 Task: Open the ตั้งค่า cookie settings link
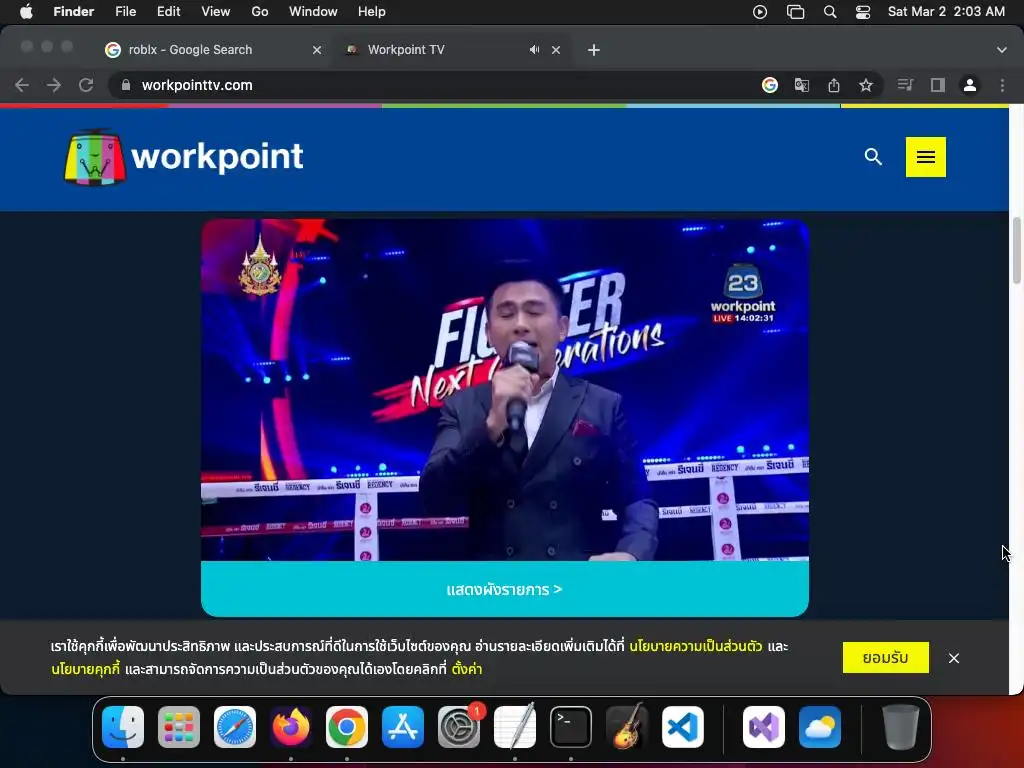pyautogui.click(x=467, y=669)
